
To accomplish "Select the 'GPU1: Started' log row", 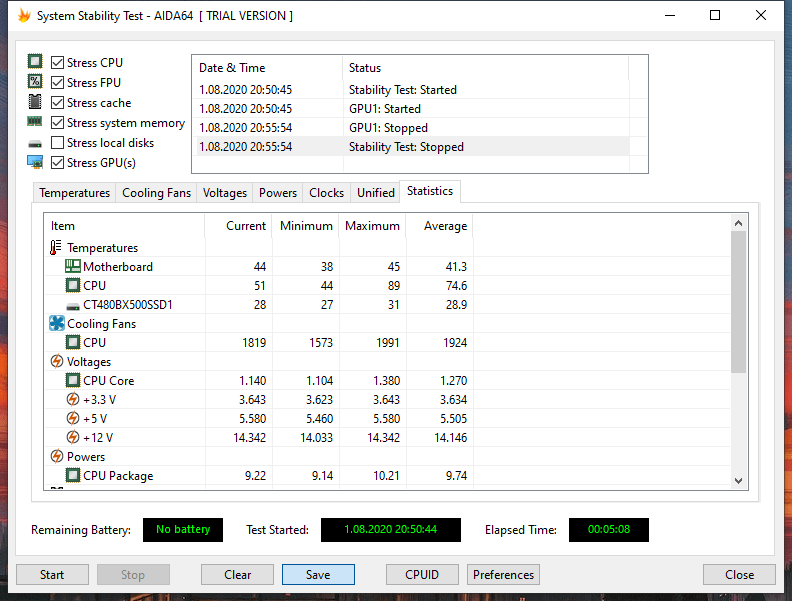I will (411, 109).
